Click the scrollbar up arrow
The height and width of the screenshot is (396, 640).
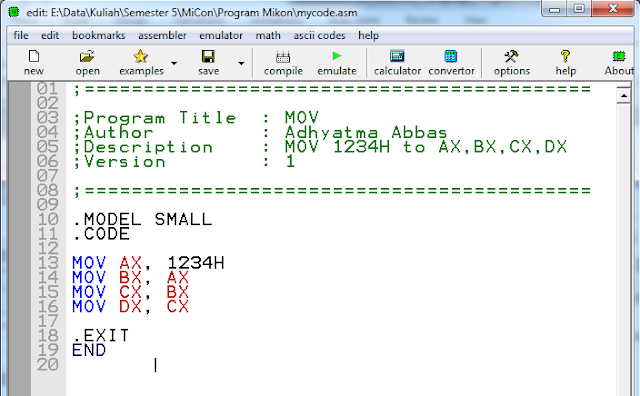(624, 95)
